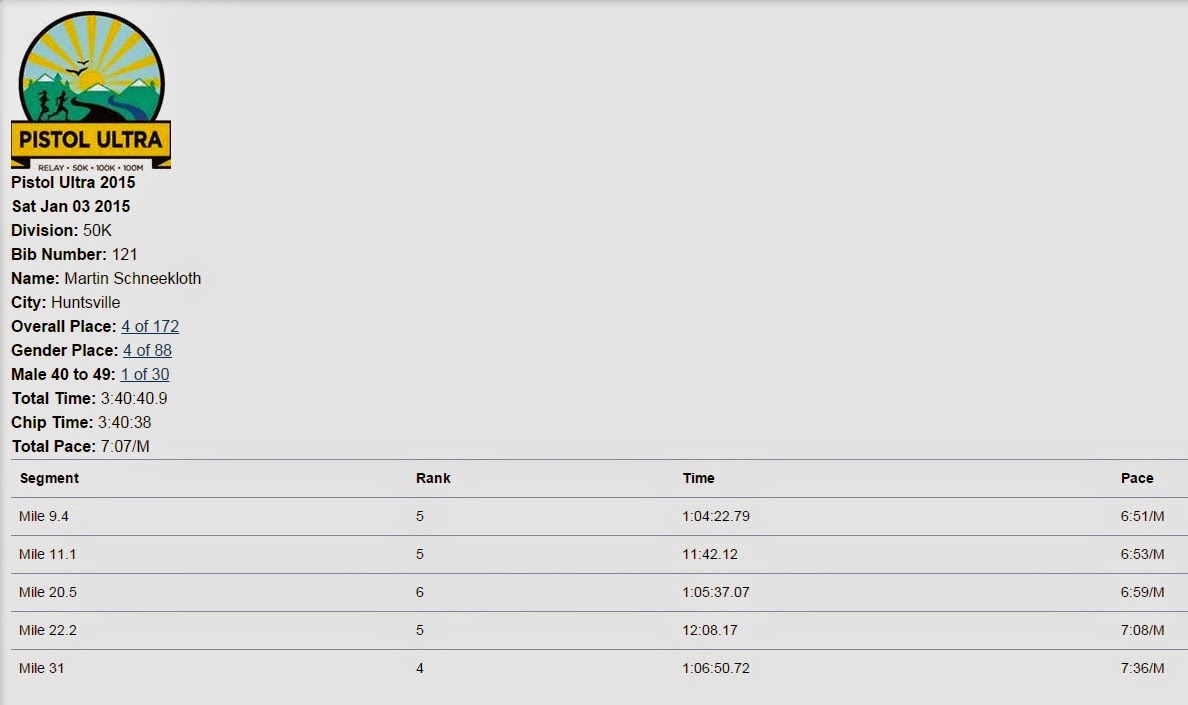Click the Chip Time value 3:40:38
Screen dimensions: 1188x705
point(124,423)
